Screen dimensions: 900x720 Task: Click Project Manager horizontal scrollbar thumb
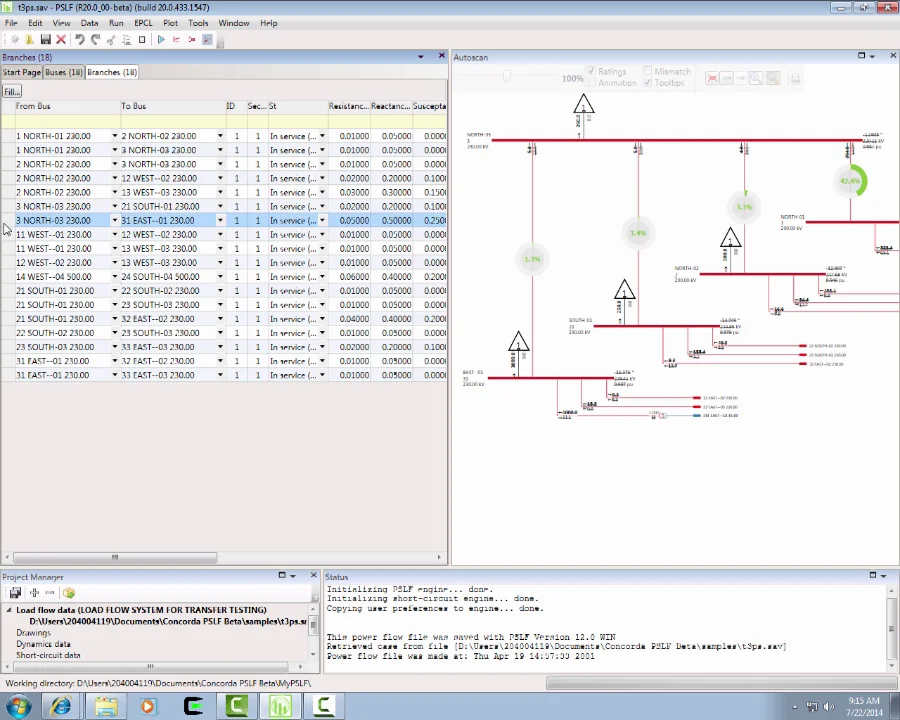150,667
